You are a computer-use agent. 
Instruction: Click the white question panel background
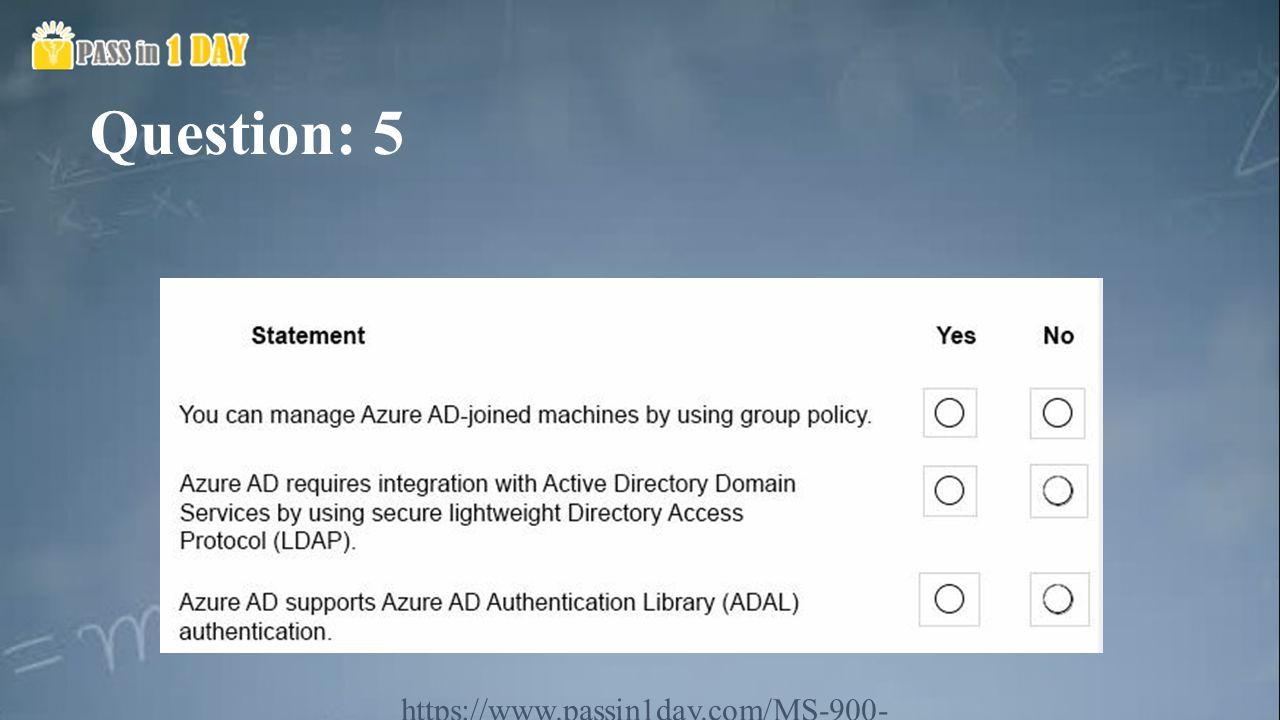point(631,465)
